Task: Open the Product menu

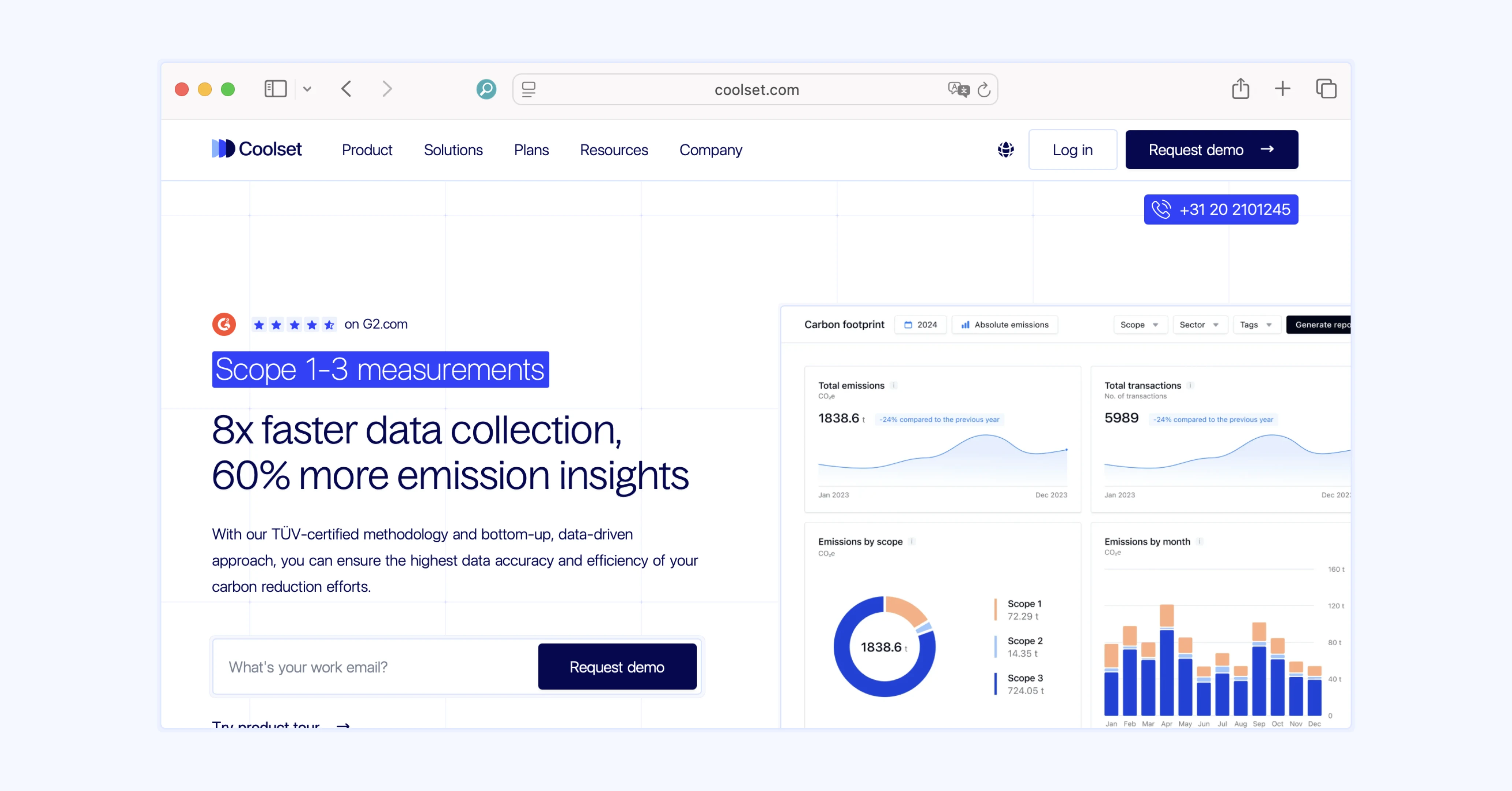Action: click(367, 150)
